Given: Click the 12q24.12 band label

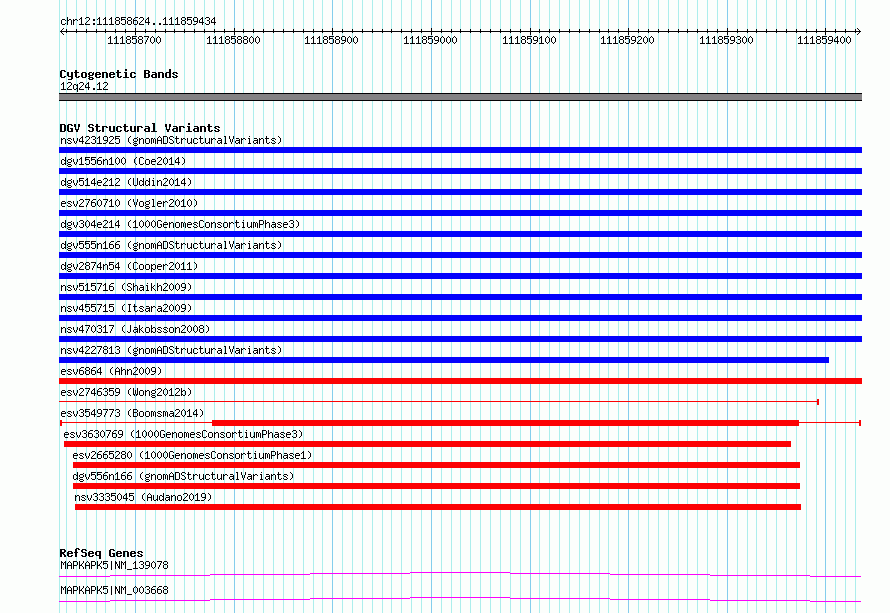Looking at the screenshot, I should point(84,86).
